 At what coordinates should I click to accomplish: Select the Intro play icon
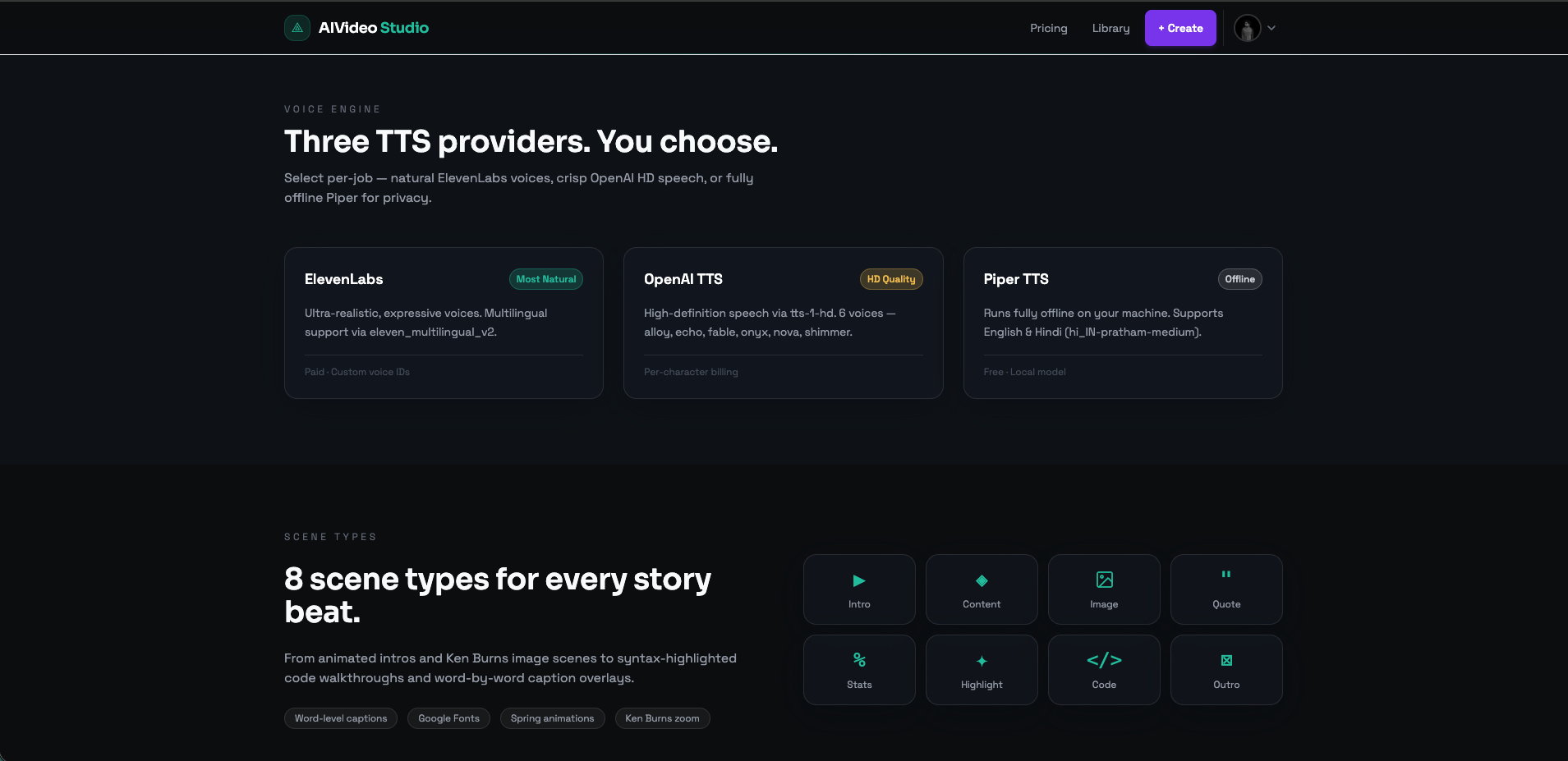[859, 580]
